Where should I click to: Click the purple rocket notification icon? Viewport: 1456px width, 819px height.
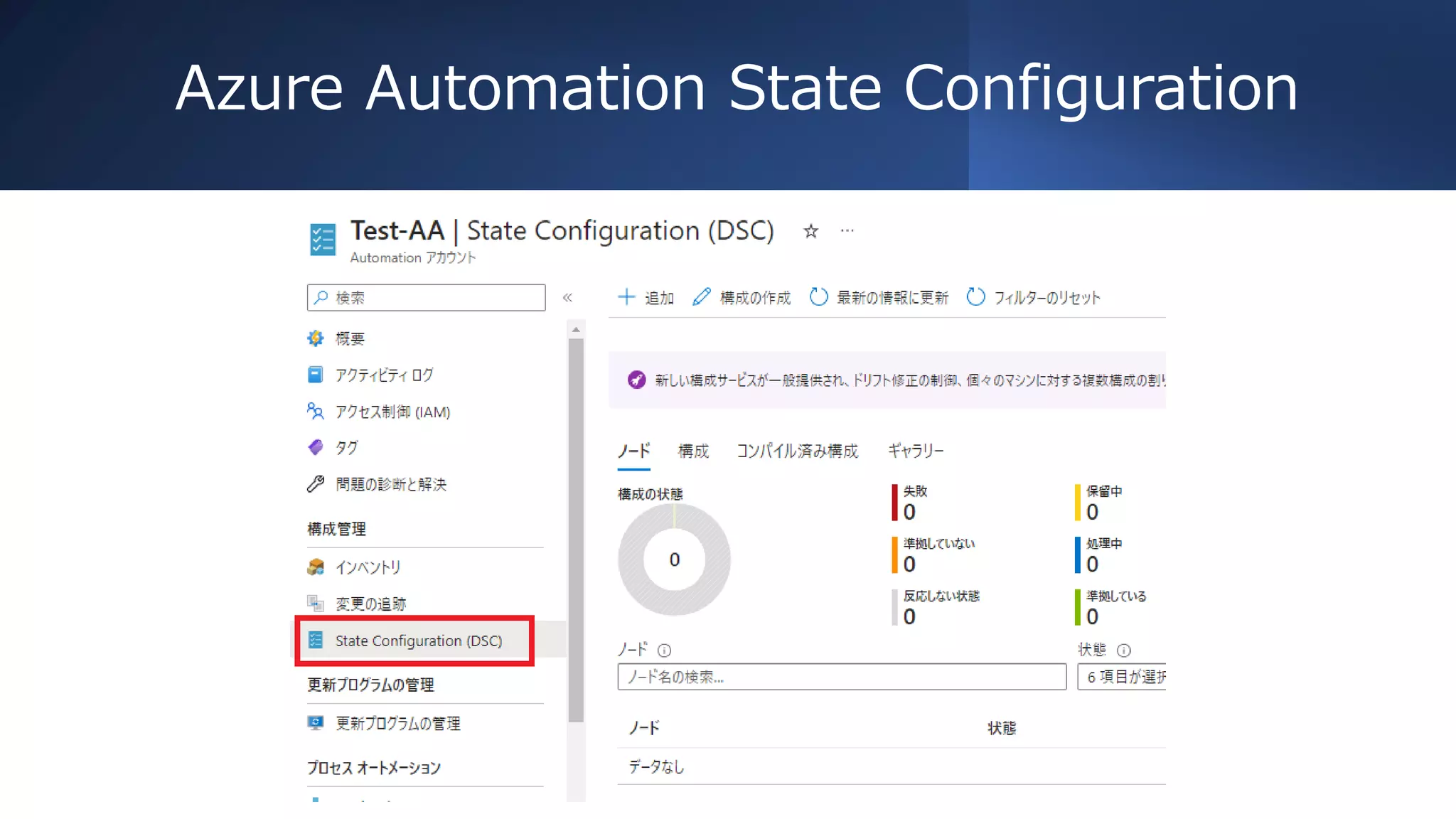[x=636, y=380]
